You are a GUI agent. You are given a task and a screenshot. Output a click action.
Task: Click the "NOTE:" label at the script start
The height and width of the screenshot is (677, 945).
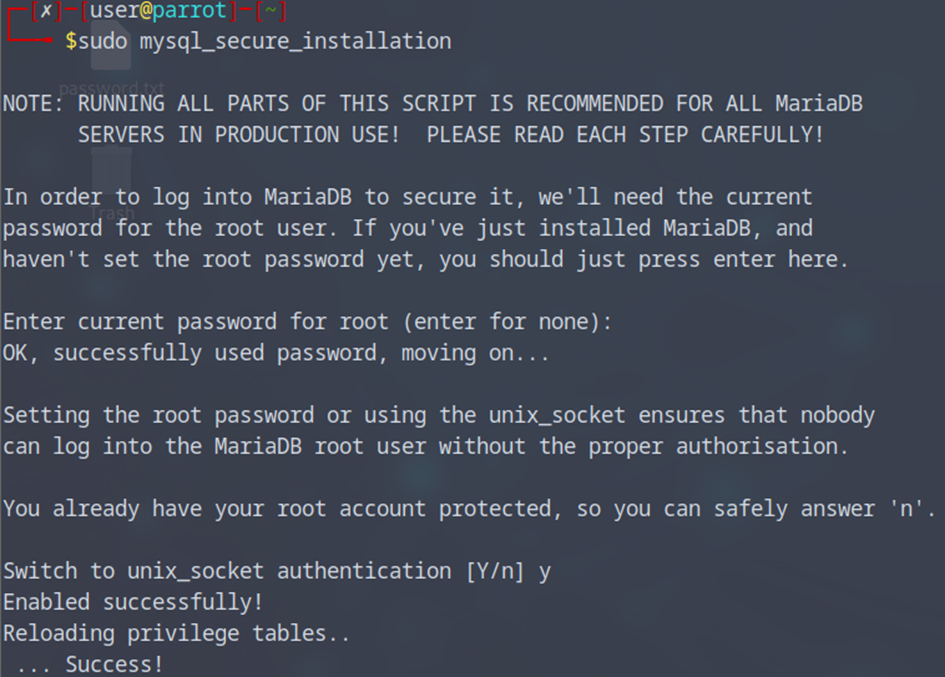tap(34, 104)
